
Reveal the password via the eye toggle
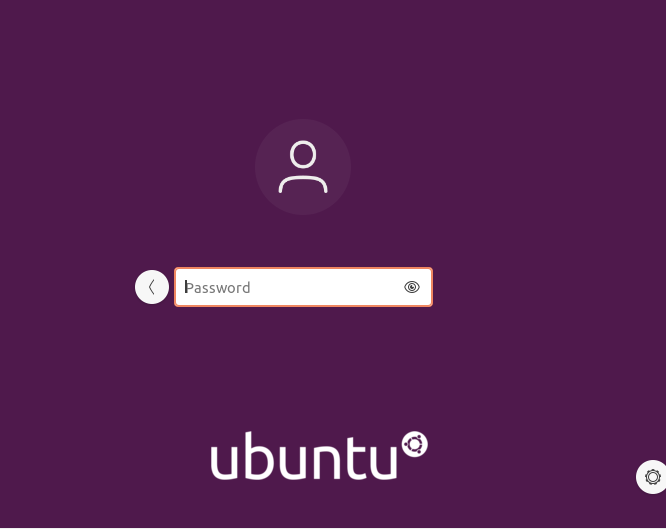[412, 287]
